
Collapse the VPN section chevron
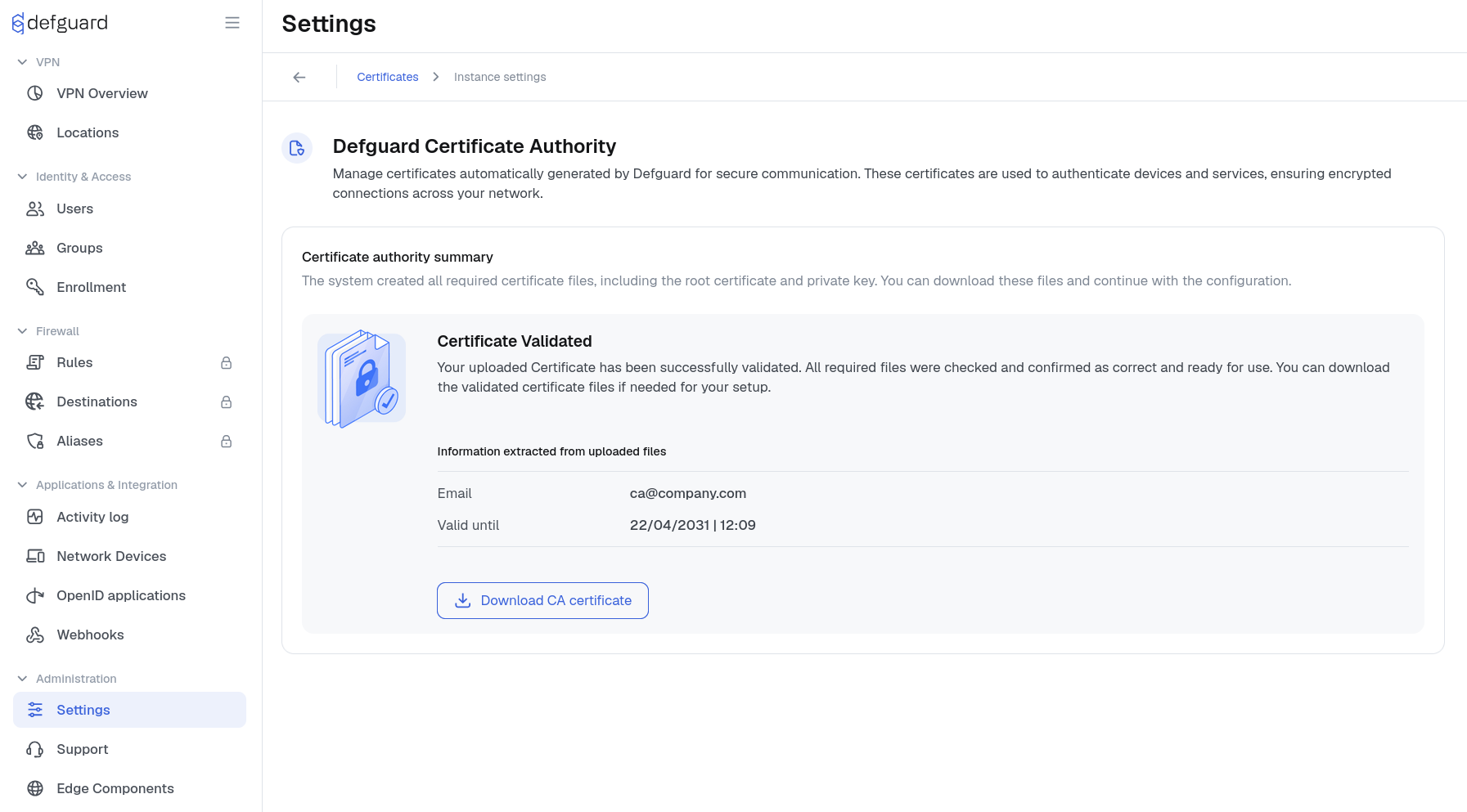23,62
